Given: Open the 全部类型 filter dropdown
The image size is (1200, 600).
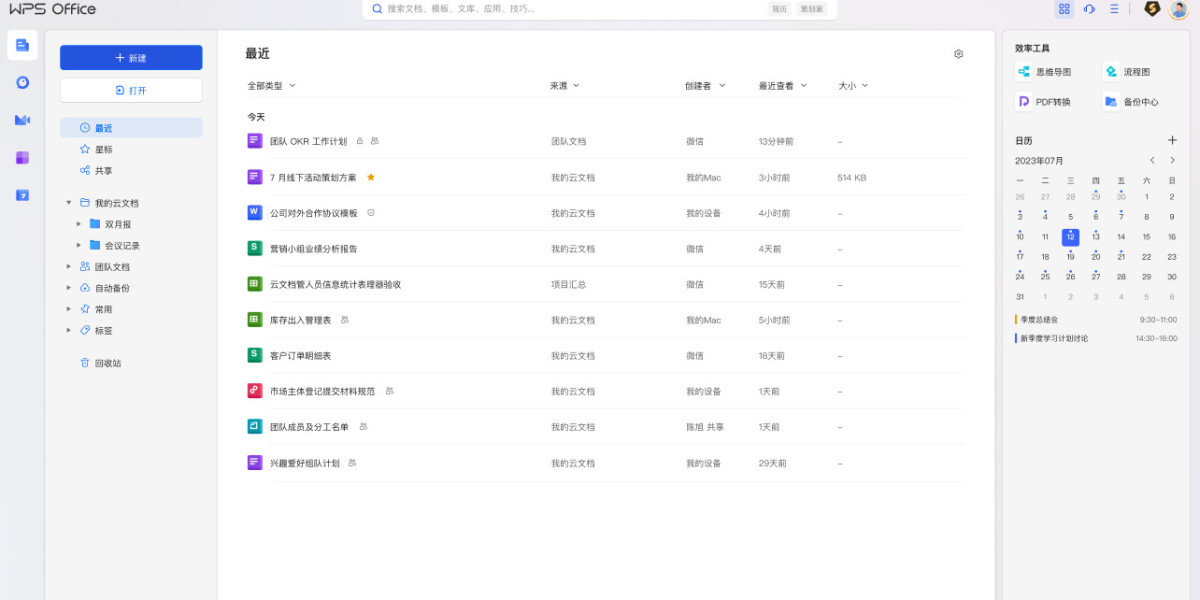Looking at the screenshot, I should (x=271, y=86).
